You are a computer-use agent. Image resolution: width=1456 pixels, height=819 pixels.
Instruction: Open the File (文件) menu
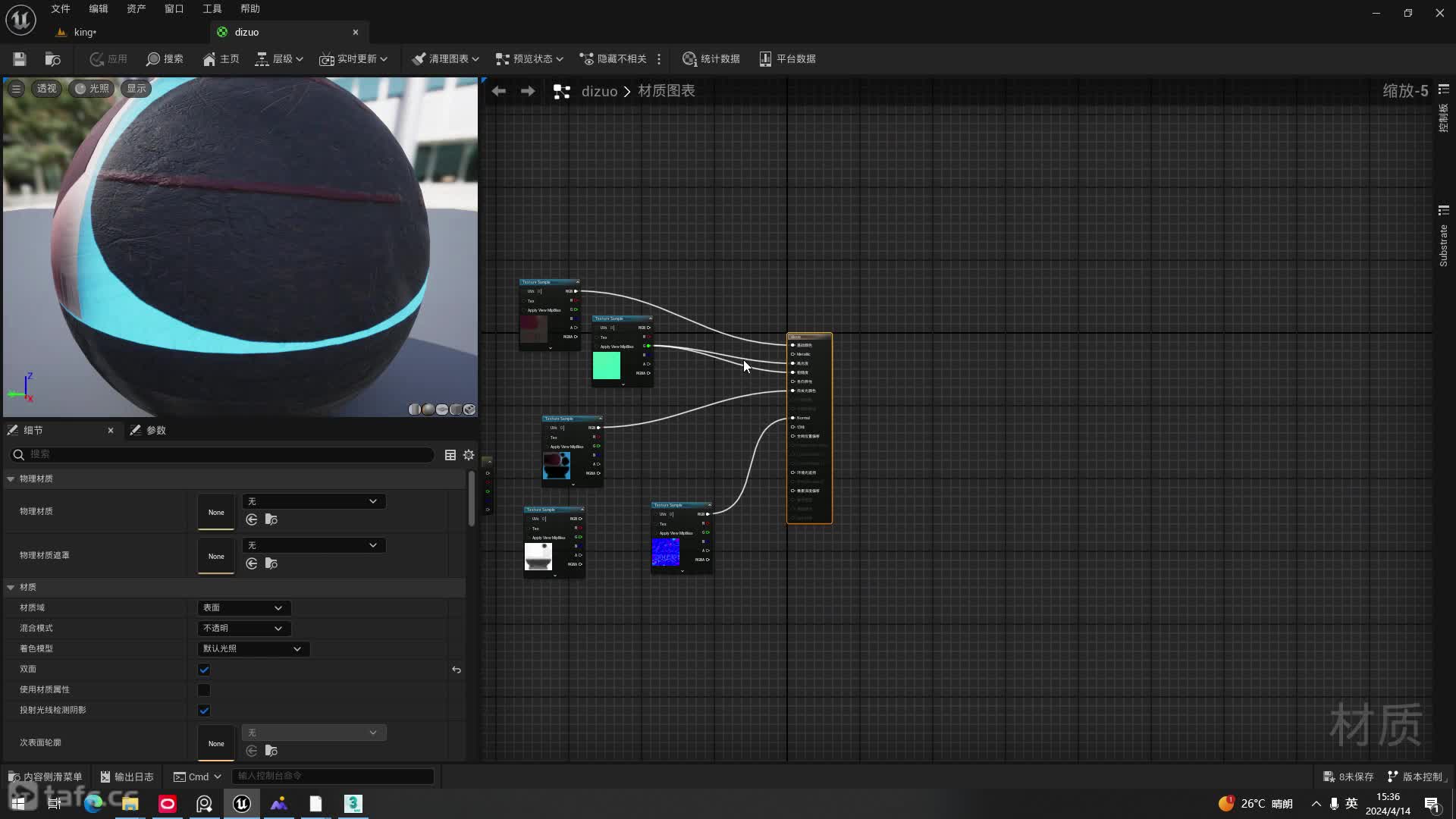click(61, 9)
